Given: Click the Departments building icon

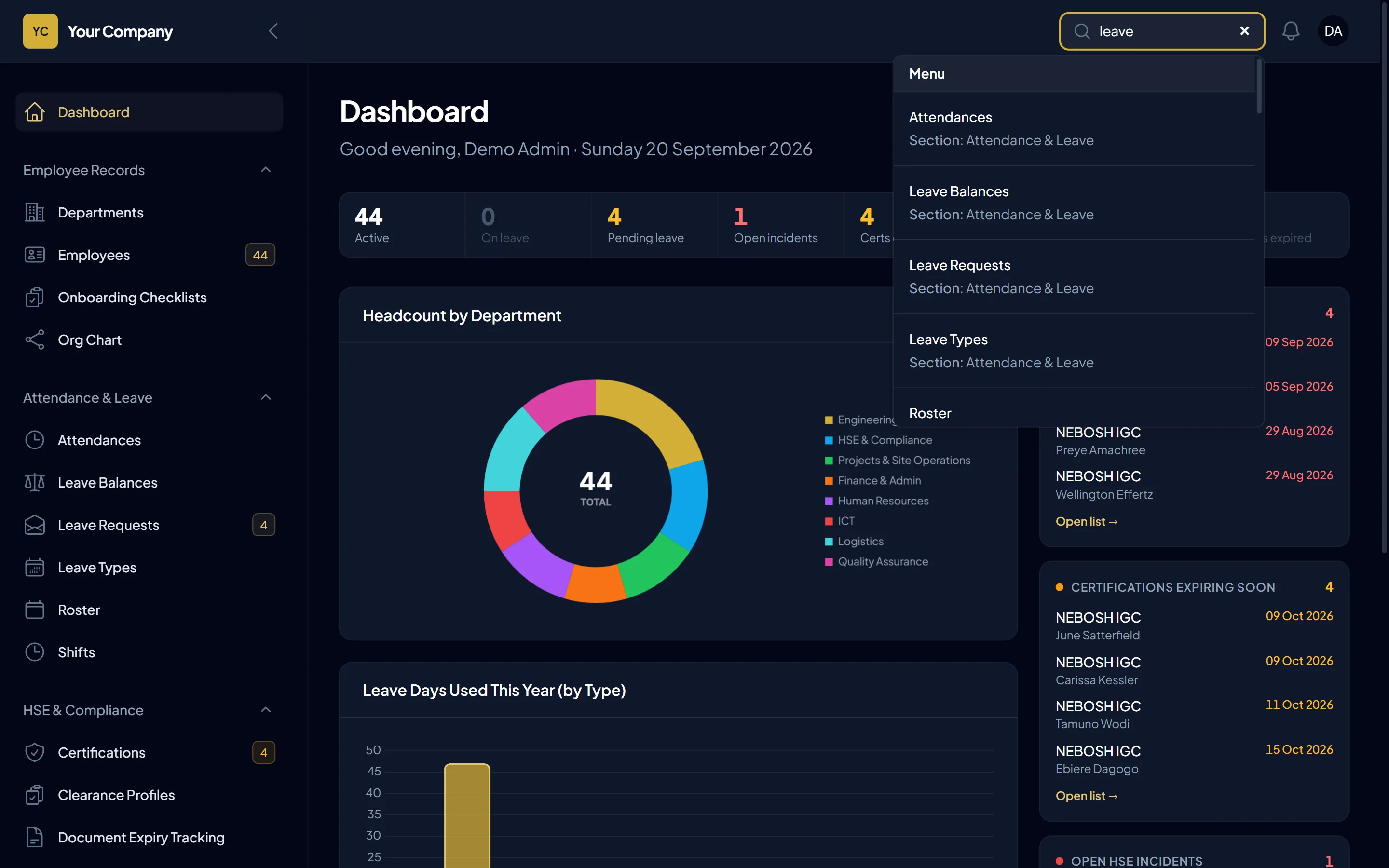Looking at the screenshot, I should (34, 212).
